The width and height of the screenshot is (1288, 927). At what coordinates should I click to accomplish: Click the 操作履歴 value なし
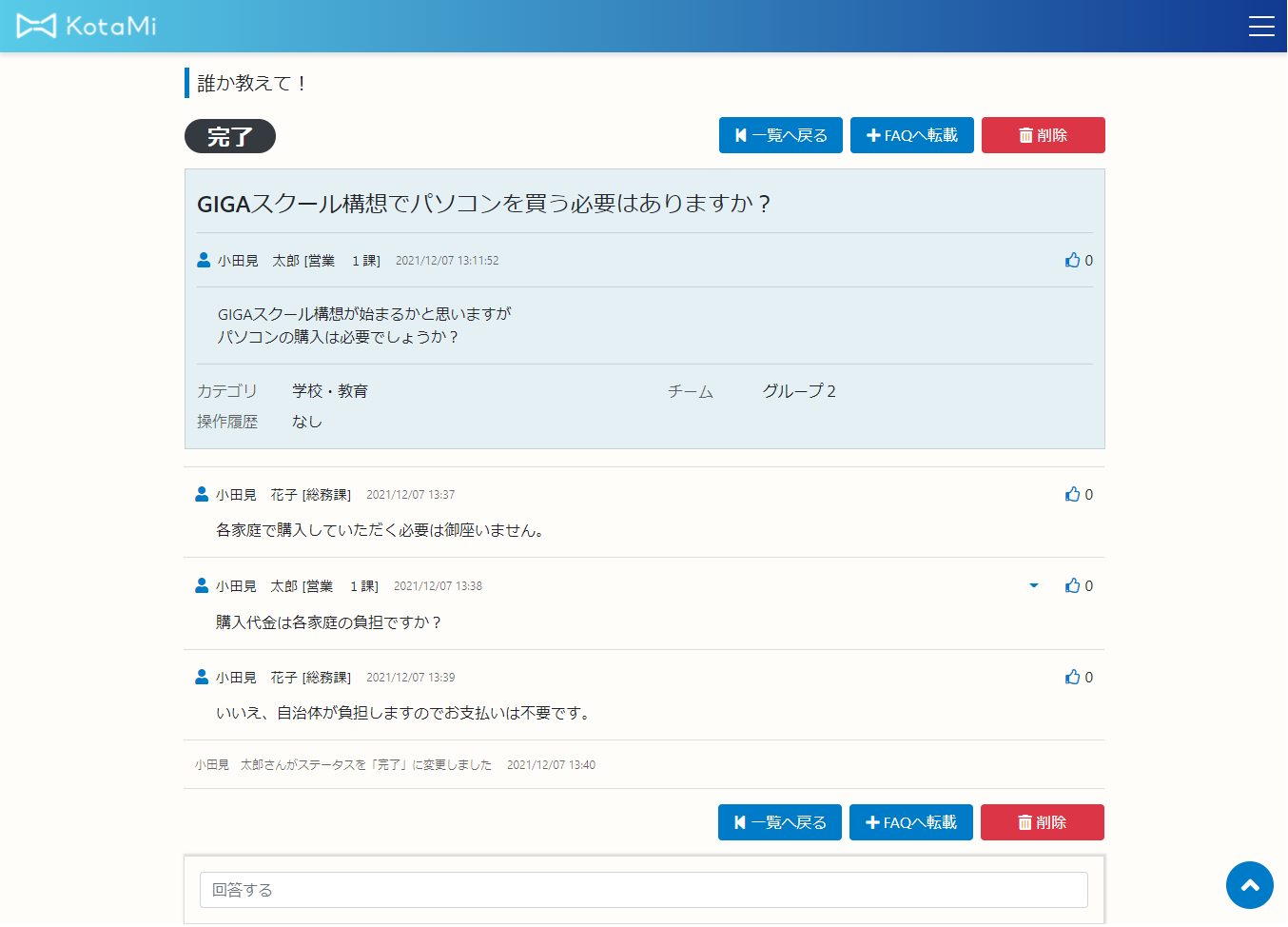click(307, 422)
